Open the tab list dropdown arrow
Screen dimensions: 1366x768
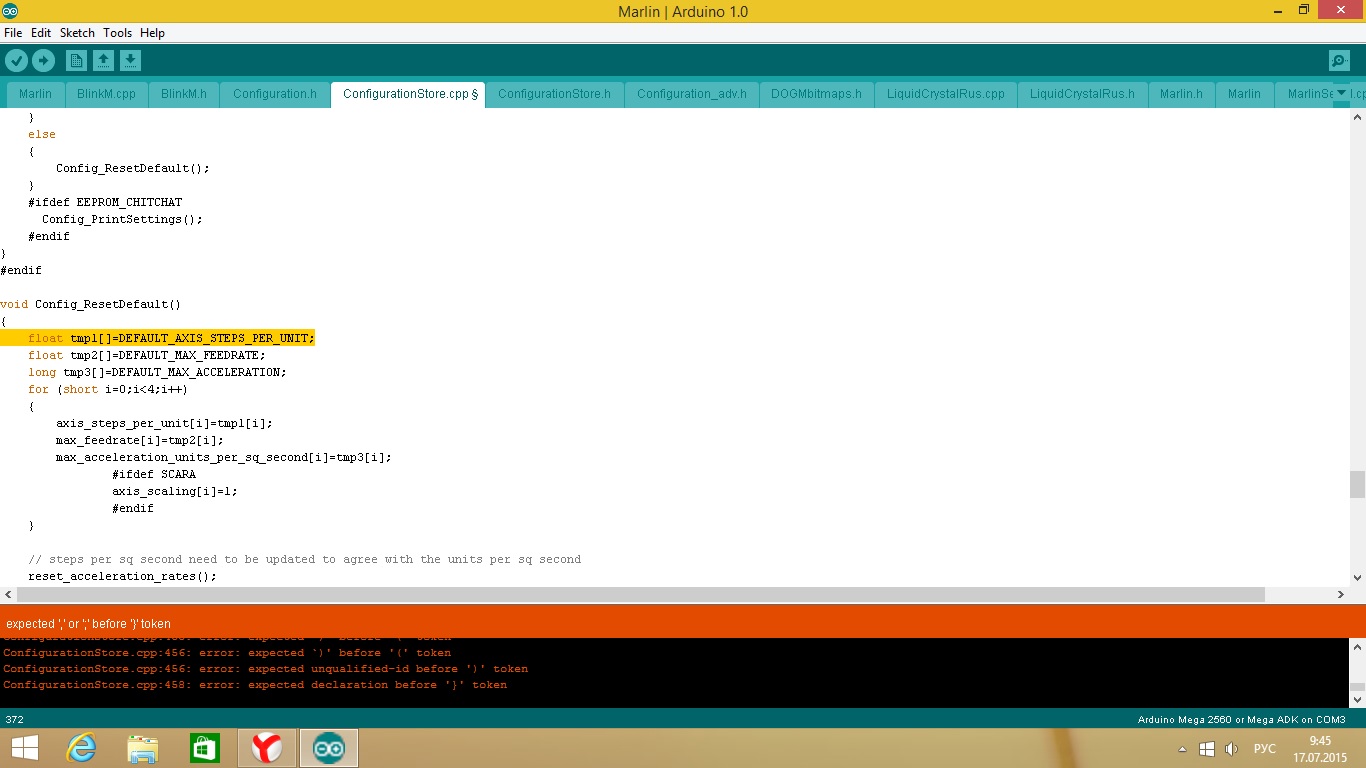(x=1341, y=93)
